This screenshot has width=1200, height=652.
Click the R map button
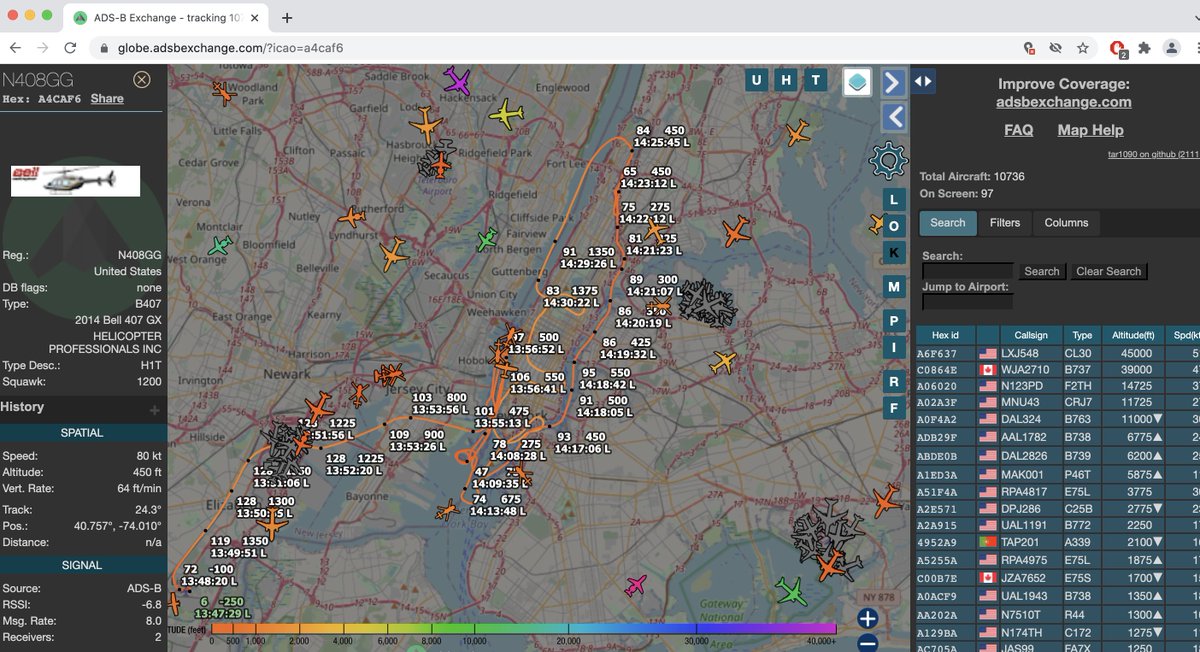[x=894, y=382]
